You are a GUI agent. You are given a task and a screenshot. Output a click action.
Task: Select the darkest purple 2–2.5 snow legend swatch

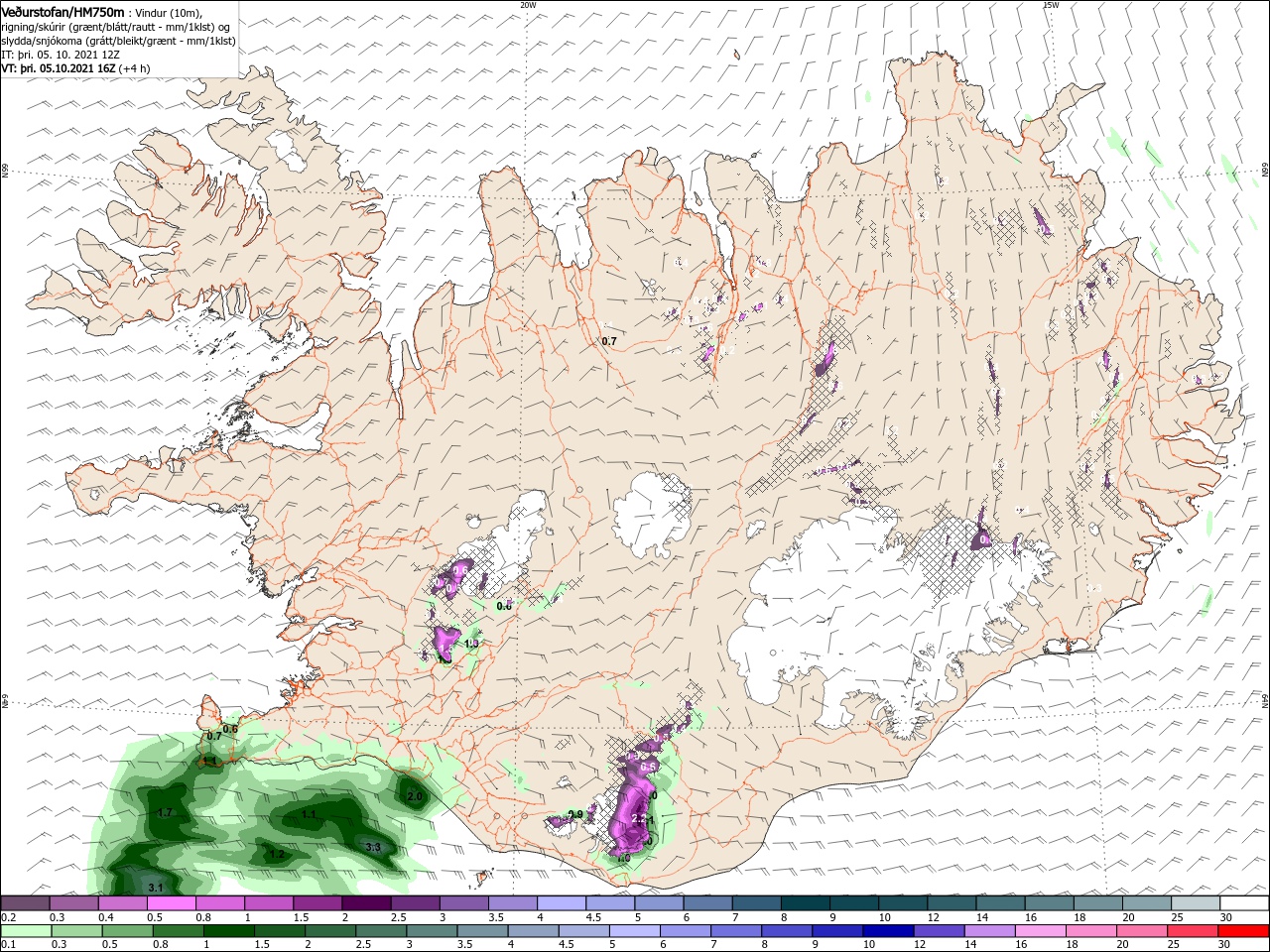coord(365,903)
